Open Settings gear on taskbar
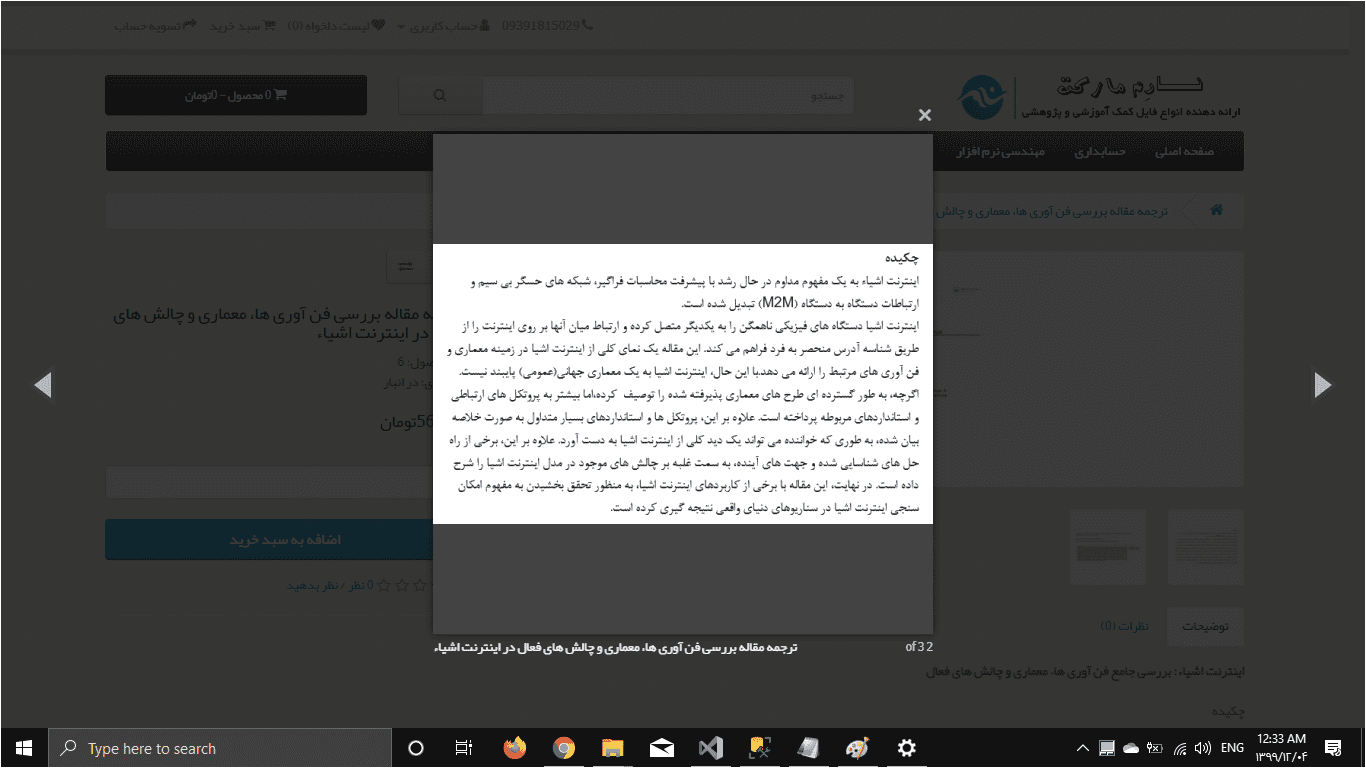The width and height of the screenshot is (1366, 768). pos(906,748)
